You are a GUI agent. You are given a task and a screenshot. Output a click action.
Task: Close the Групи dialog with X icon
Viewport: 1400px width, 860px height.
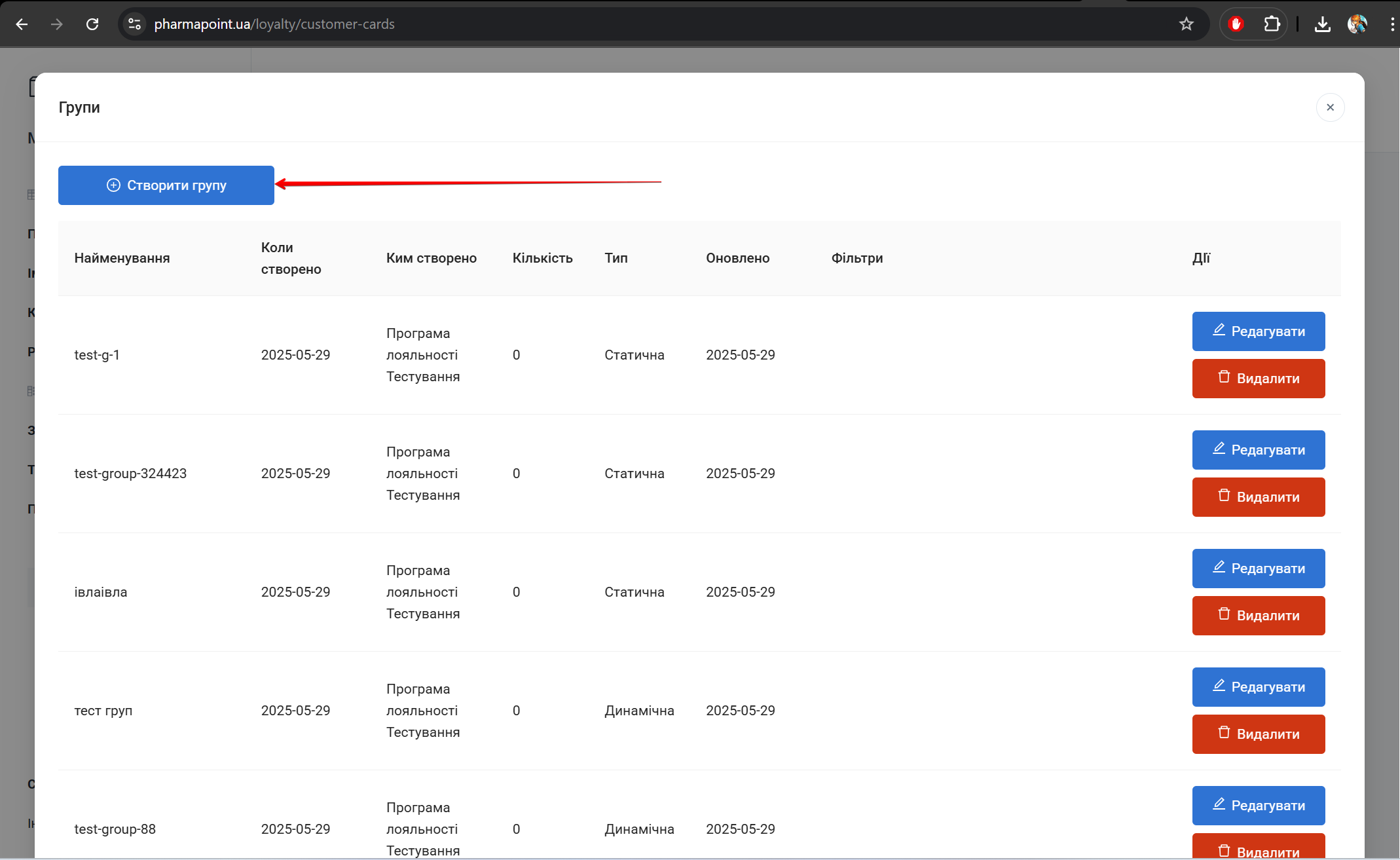tap(1330, 107)
